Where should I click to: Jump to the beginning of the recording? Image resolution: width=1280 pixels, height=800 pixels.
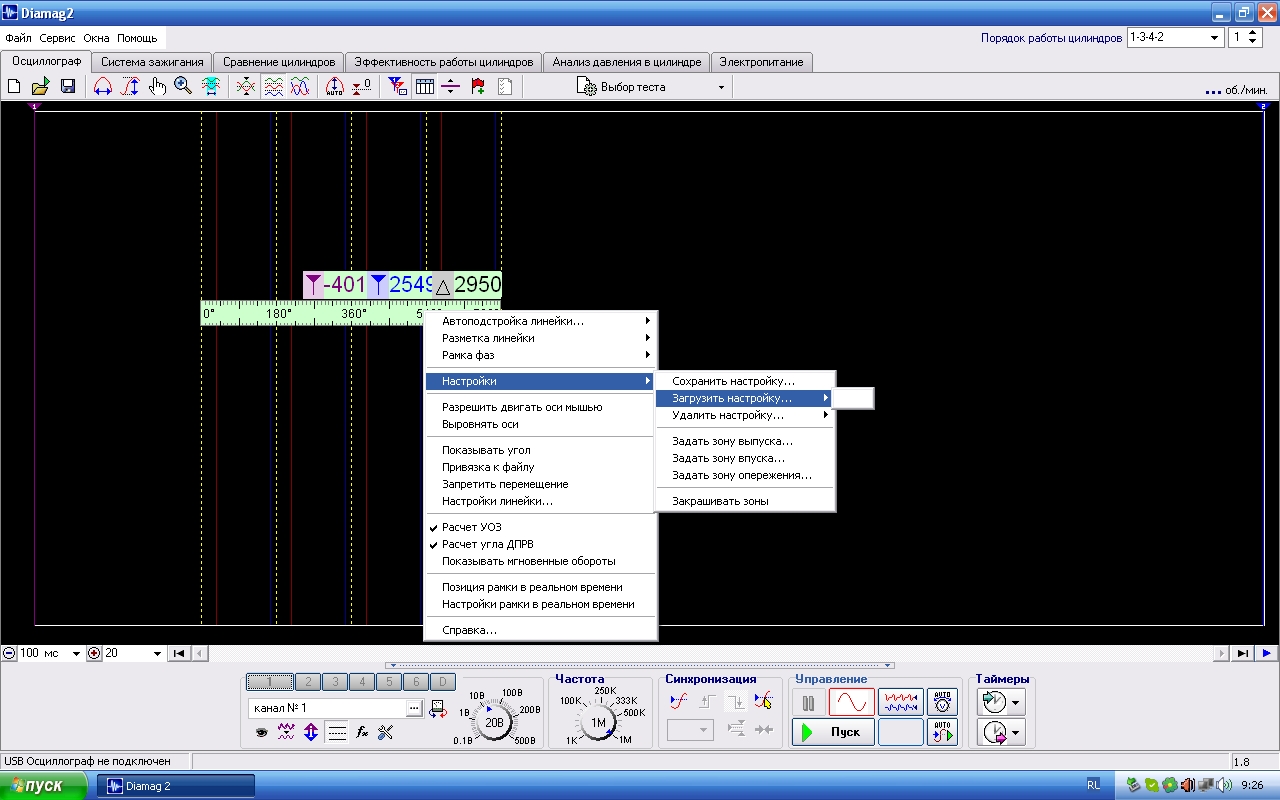coord(179,653)
